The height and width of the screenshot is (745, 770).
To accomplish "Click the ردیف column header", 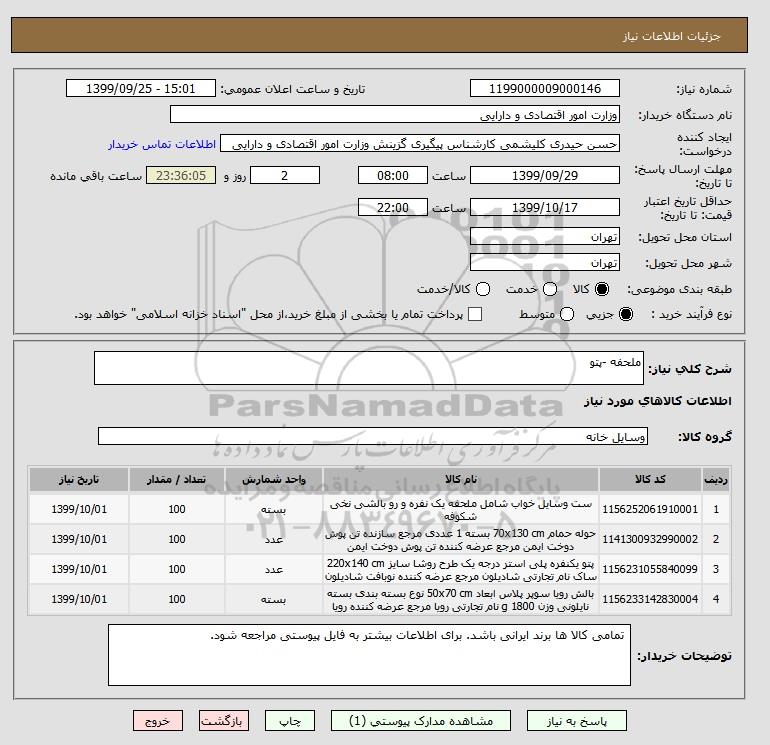I will click(716, 479).
